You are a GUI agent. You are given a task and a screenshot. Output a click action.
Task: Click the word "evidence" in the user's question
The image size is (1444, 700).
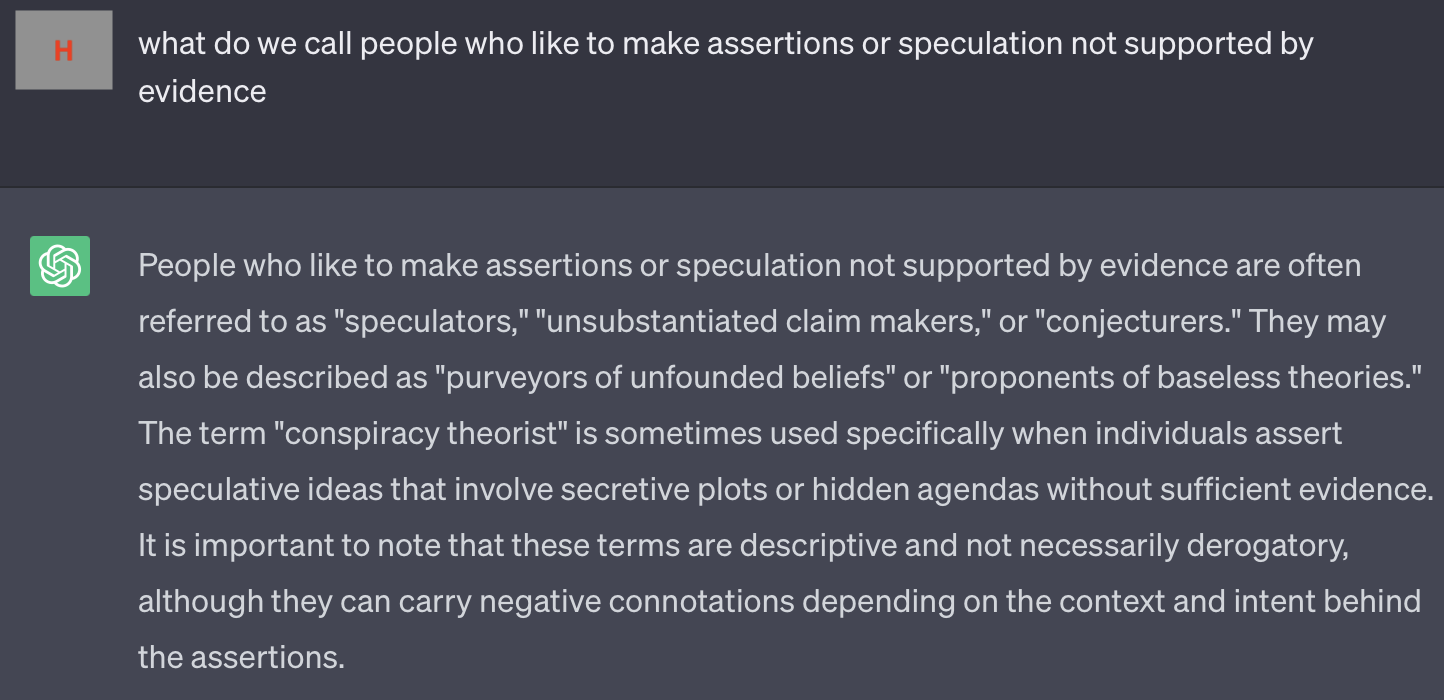click(x=202, y=92)
